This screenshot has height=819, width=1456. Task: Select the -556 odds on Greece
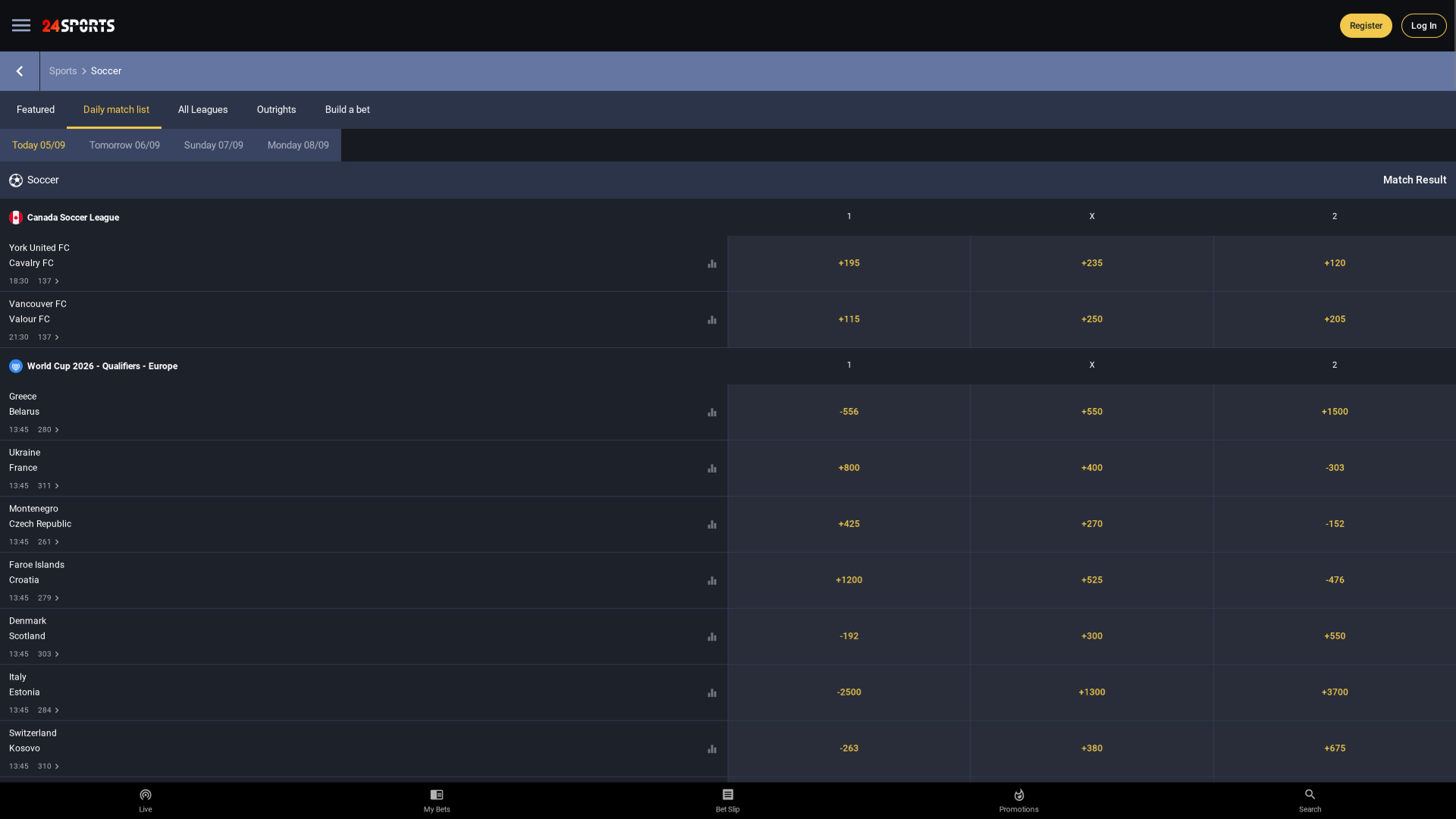[849, 412]
